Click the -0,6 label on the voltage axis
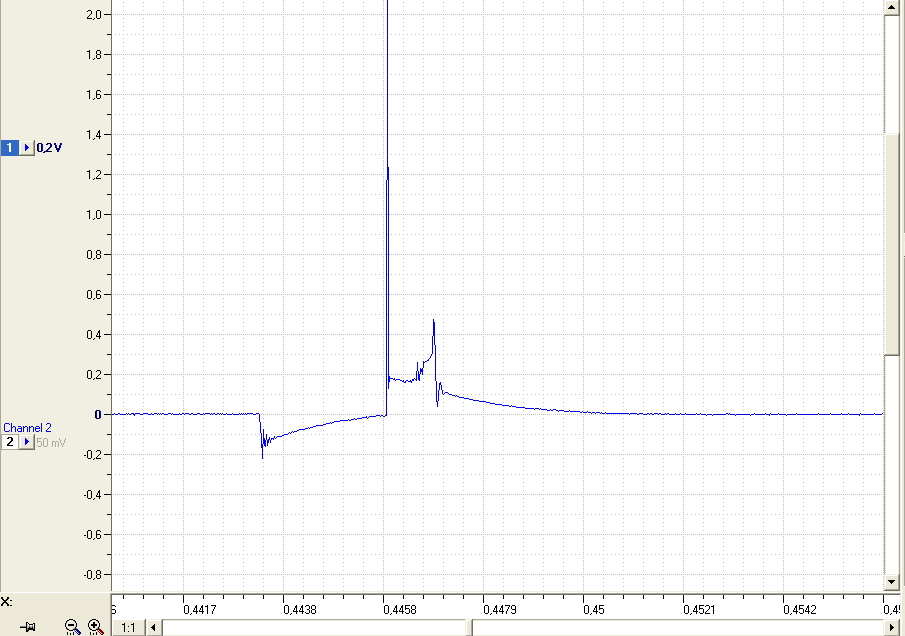 [x=92, y=534]
